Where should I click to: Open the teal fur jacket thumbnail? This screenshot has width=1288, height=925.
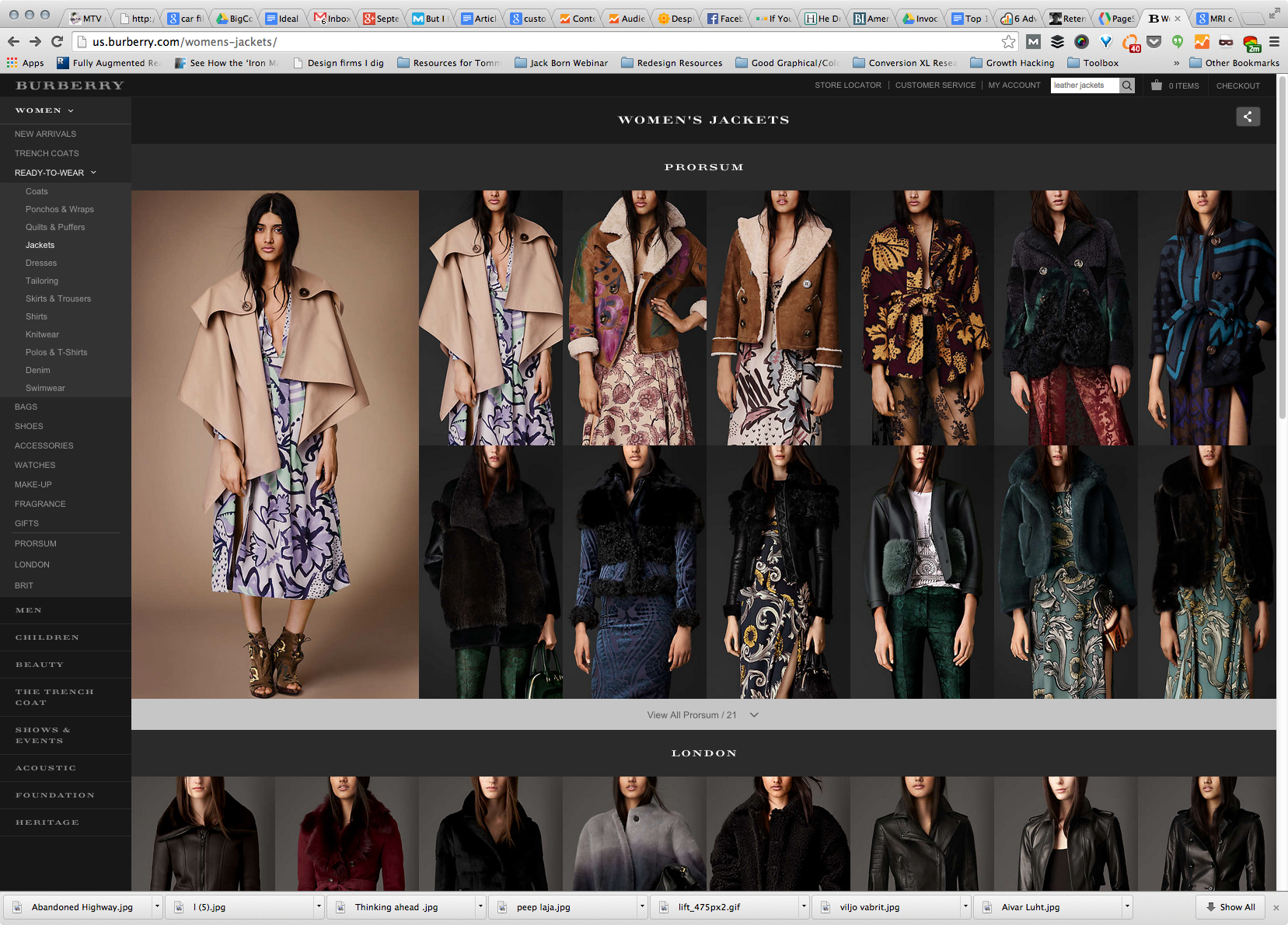(x=1066, y=572)
